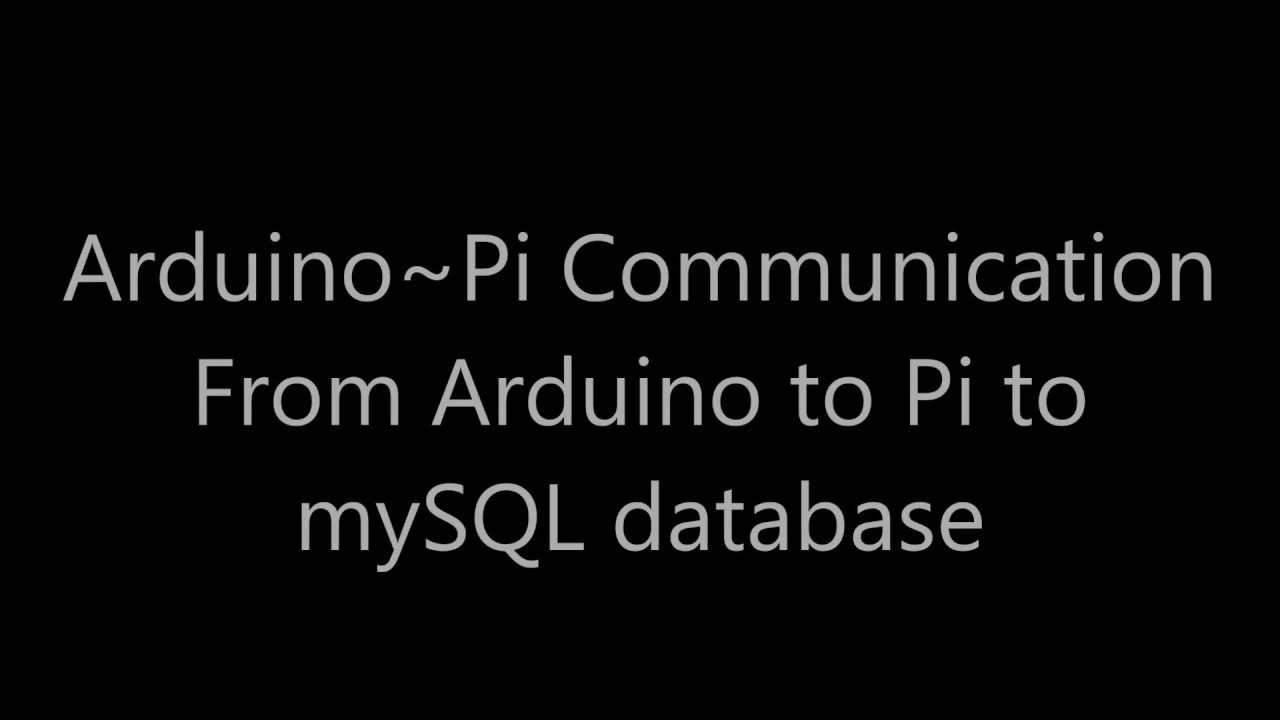Click "Arduino" in the second text line
The height and width of the screenshot is (720, 1280).
[595, 394]
